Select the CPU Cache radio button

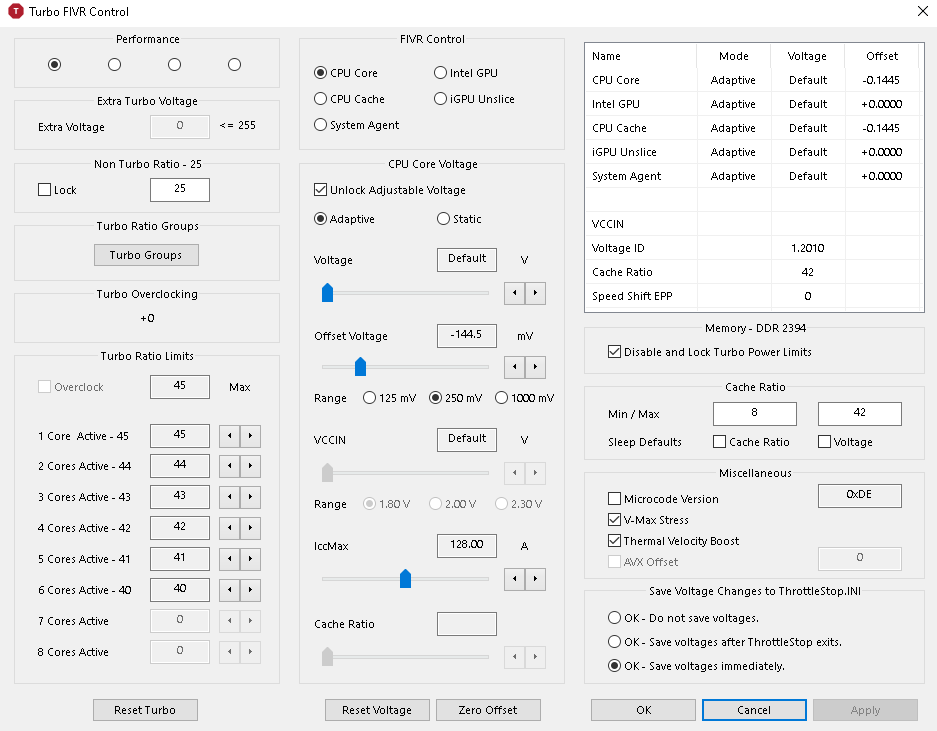tap(321, 99)
